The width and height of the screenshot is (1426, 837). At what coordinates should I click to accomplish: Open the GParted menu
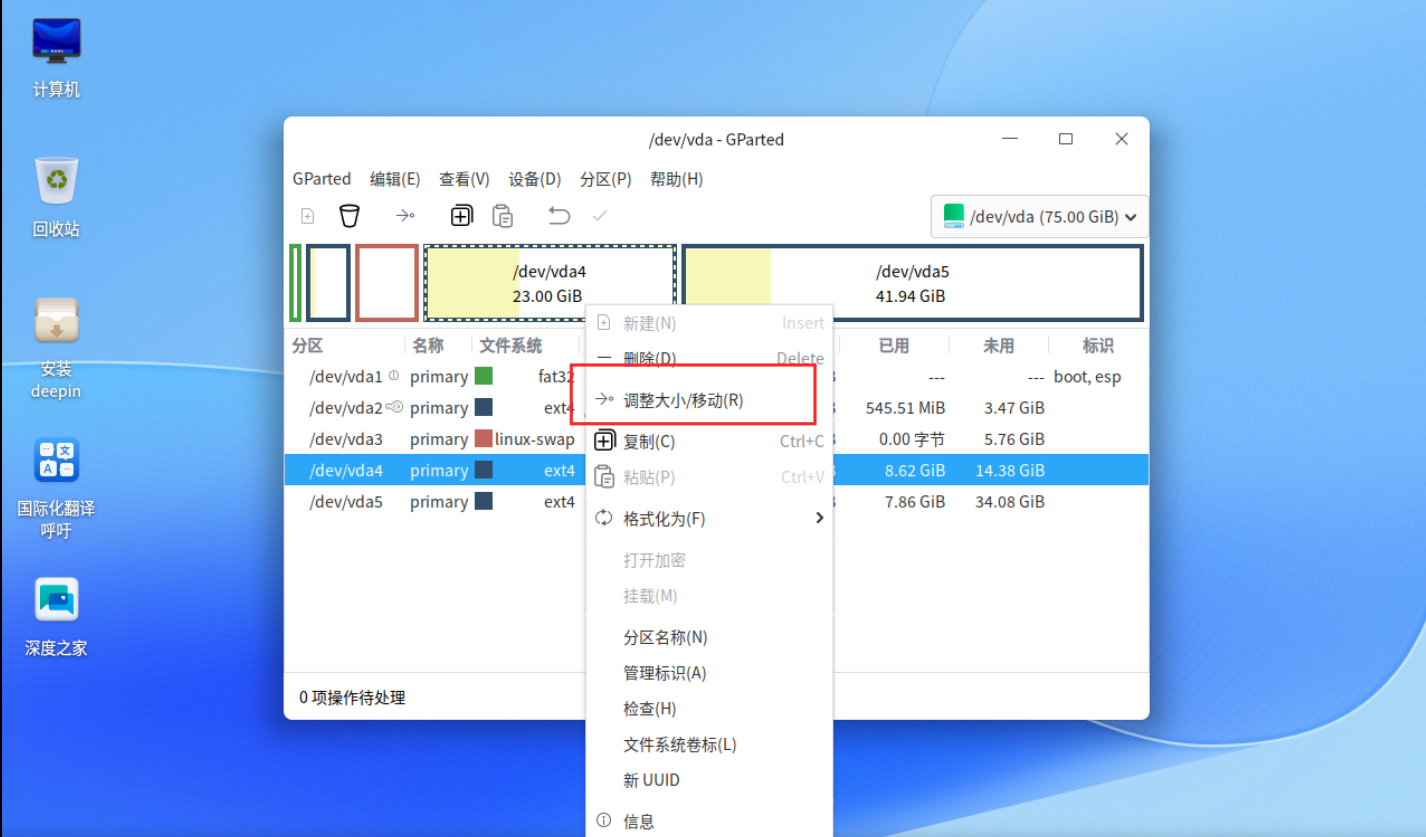[322, 179]
